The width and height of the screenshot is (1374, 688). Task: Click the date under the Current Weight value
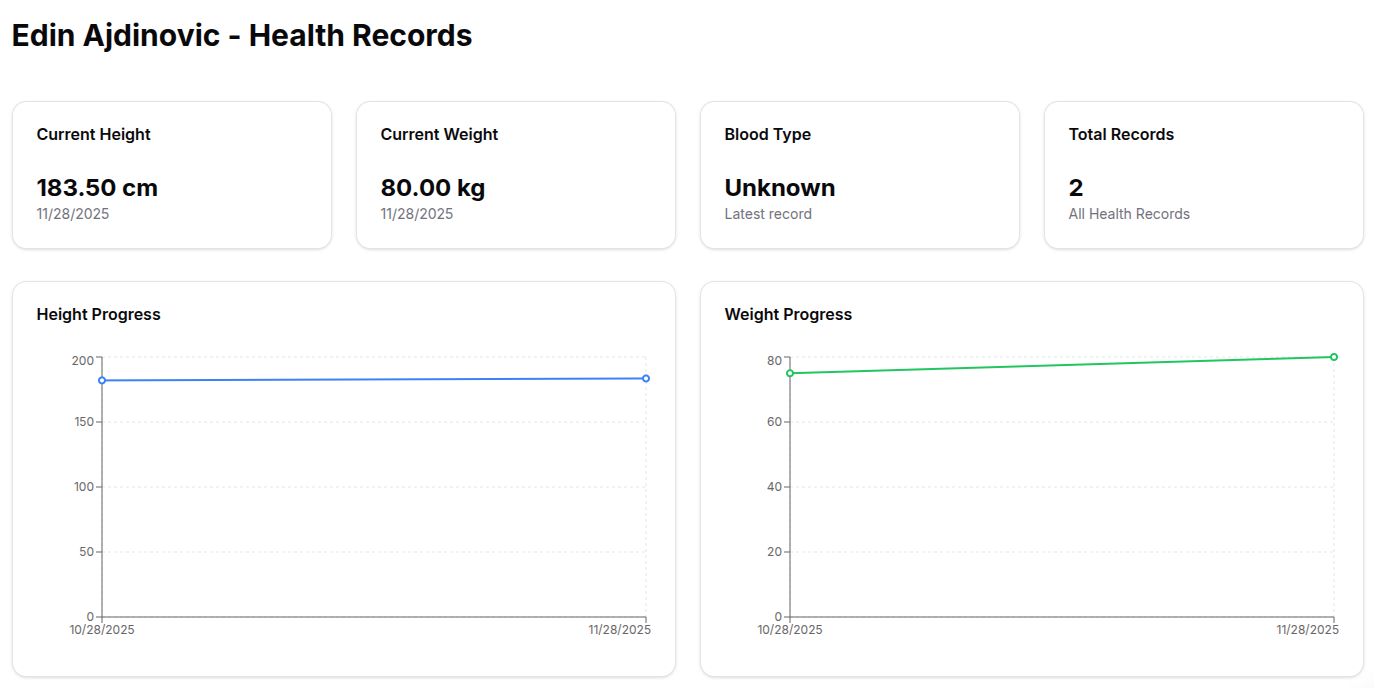pos(417,214)
